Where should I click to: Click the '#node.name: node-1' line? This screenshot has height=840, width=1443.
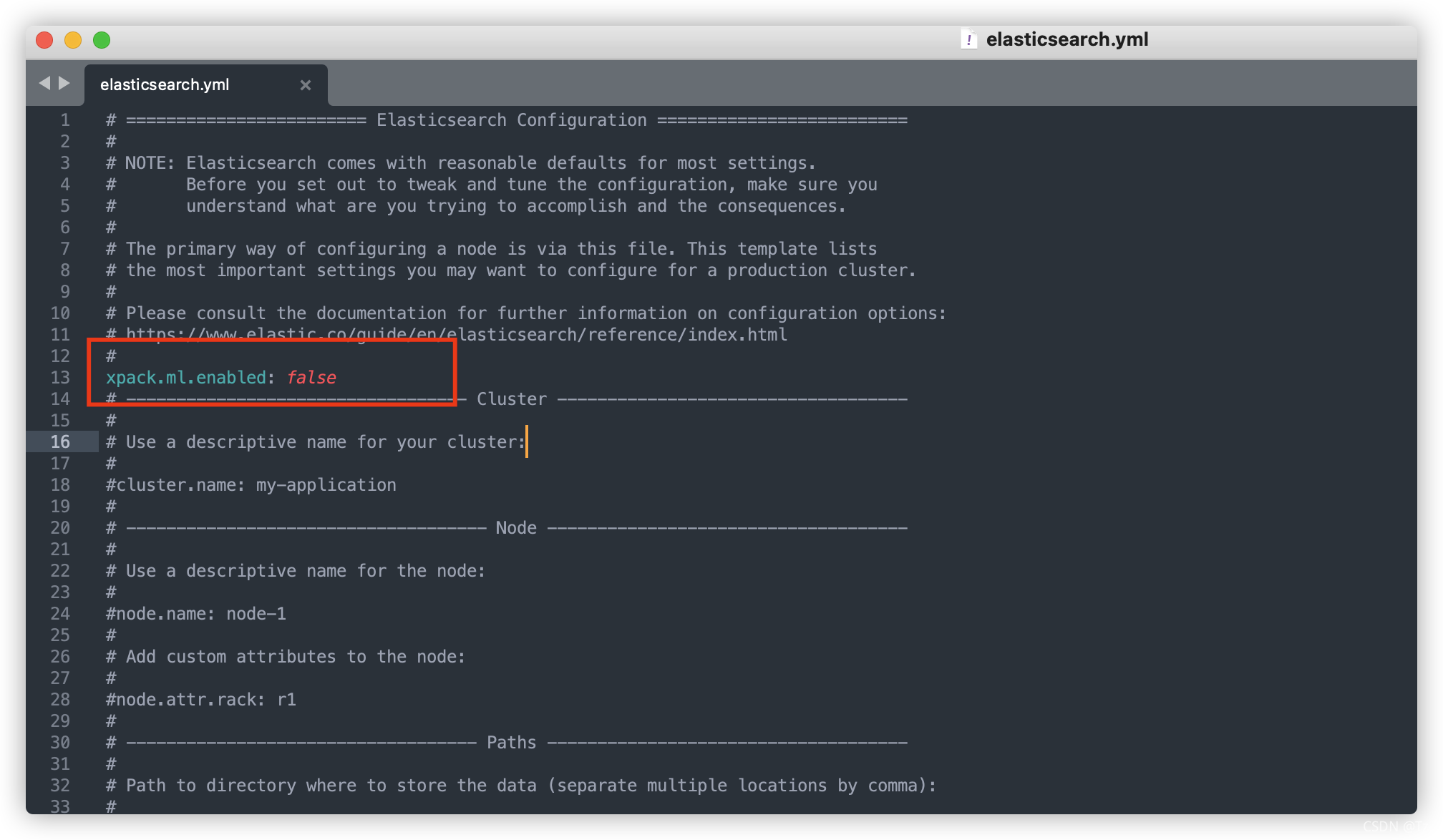(196, 614)
